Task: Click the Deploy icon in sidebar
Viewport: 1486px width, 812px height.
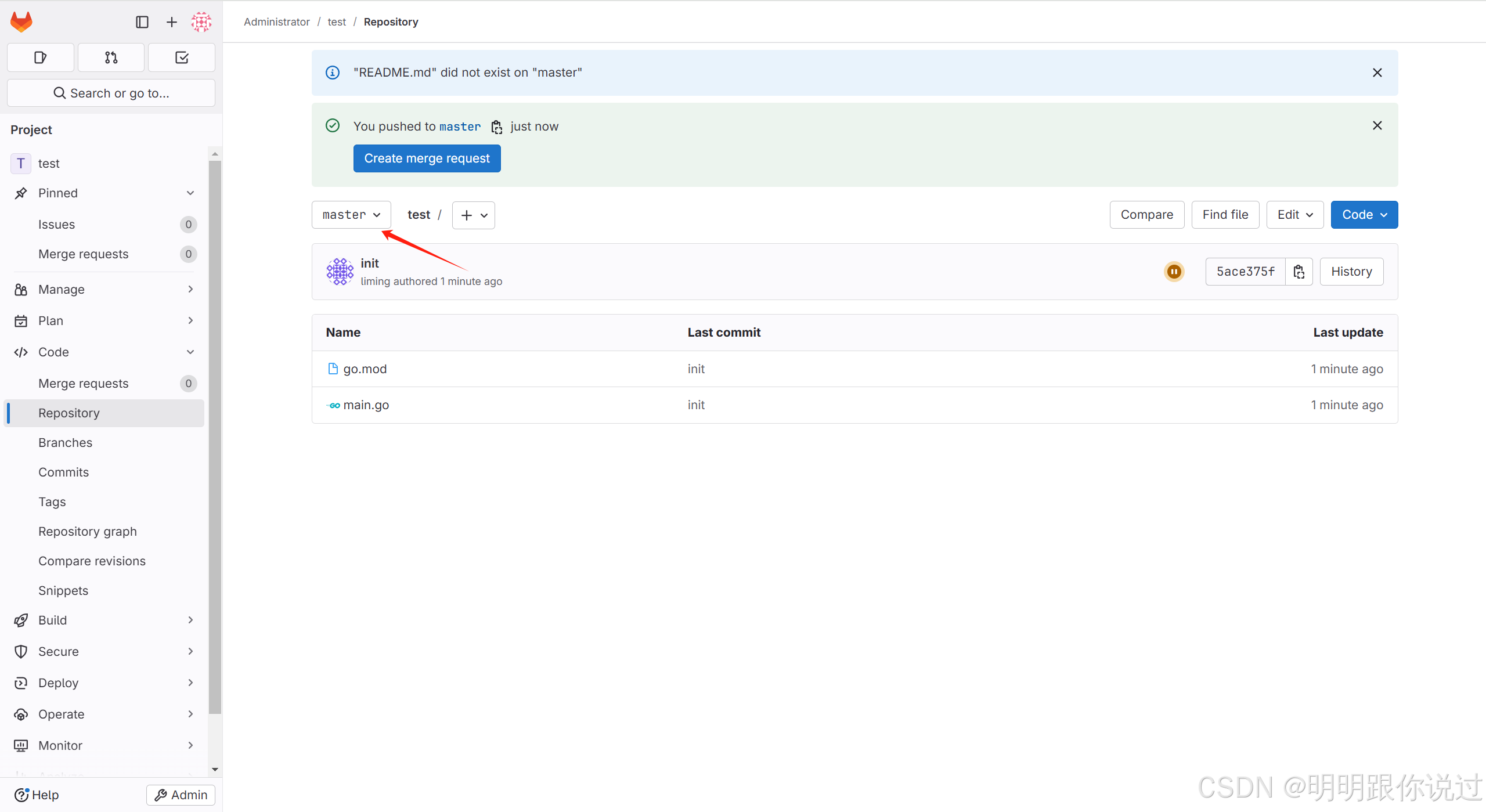Action: point(21,683)
